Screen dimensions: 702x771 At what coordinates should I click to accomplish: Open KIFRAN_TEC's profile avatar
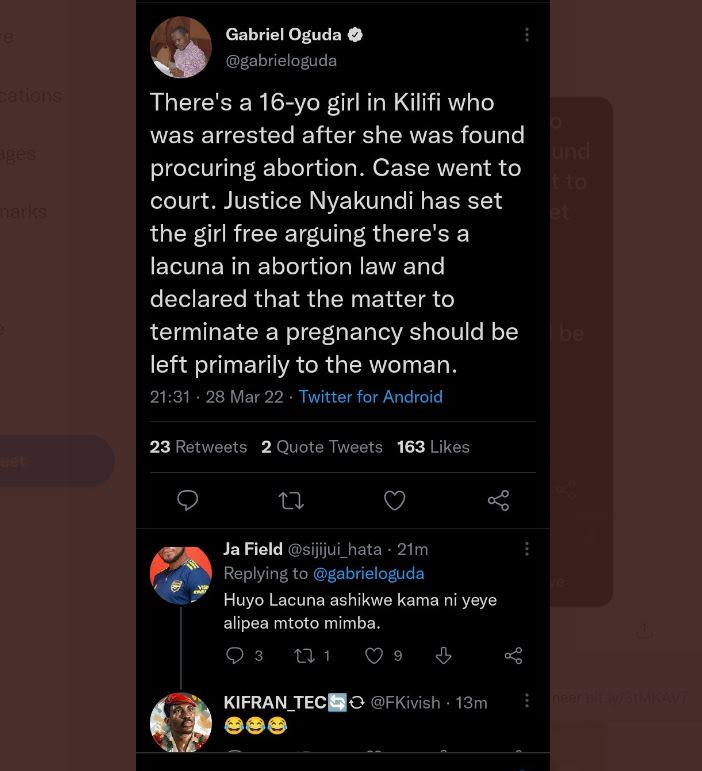[x=181, y=722]
